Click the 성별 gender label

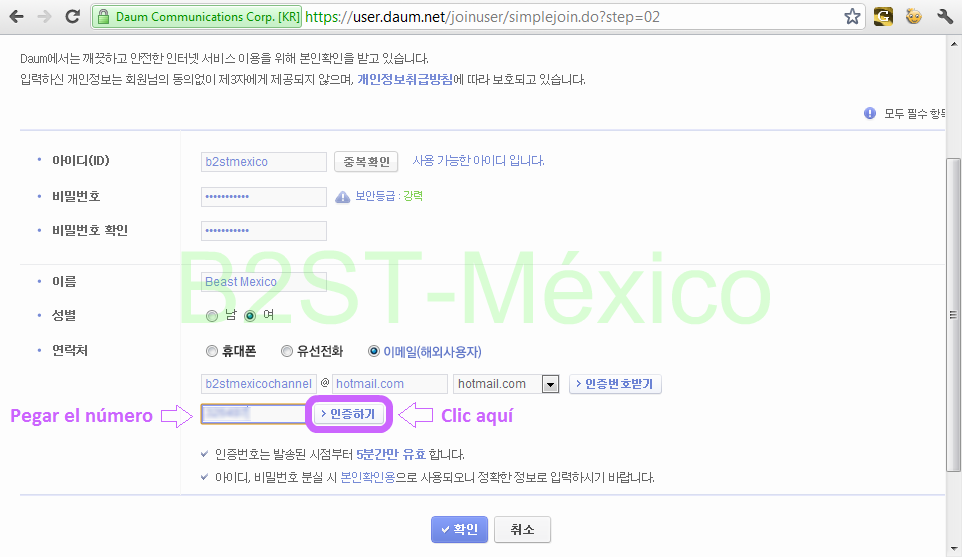click(64, 315)
